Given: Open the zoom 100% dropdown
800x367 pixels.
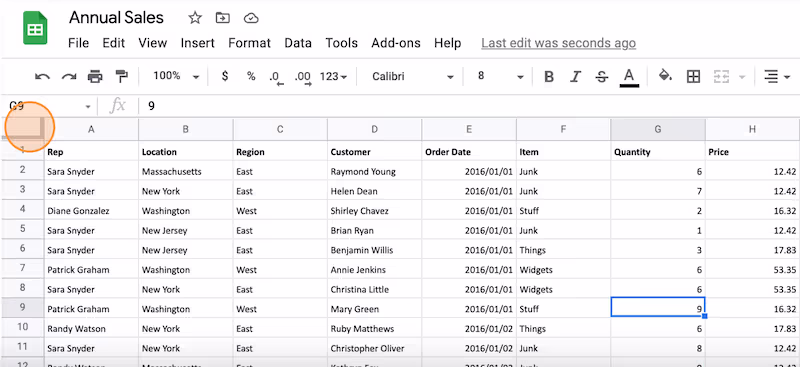Looking at the screenshot, I should click(176, 76).
